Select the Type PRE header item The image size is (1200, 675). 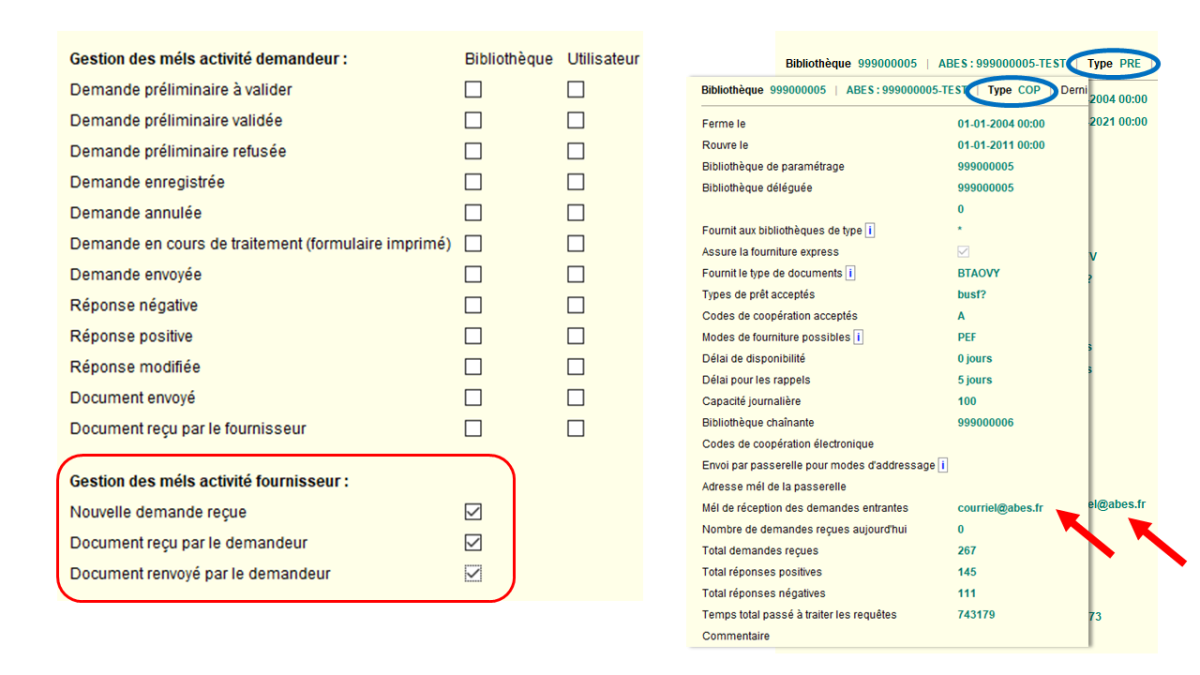tap(1114, 63)
